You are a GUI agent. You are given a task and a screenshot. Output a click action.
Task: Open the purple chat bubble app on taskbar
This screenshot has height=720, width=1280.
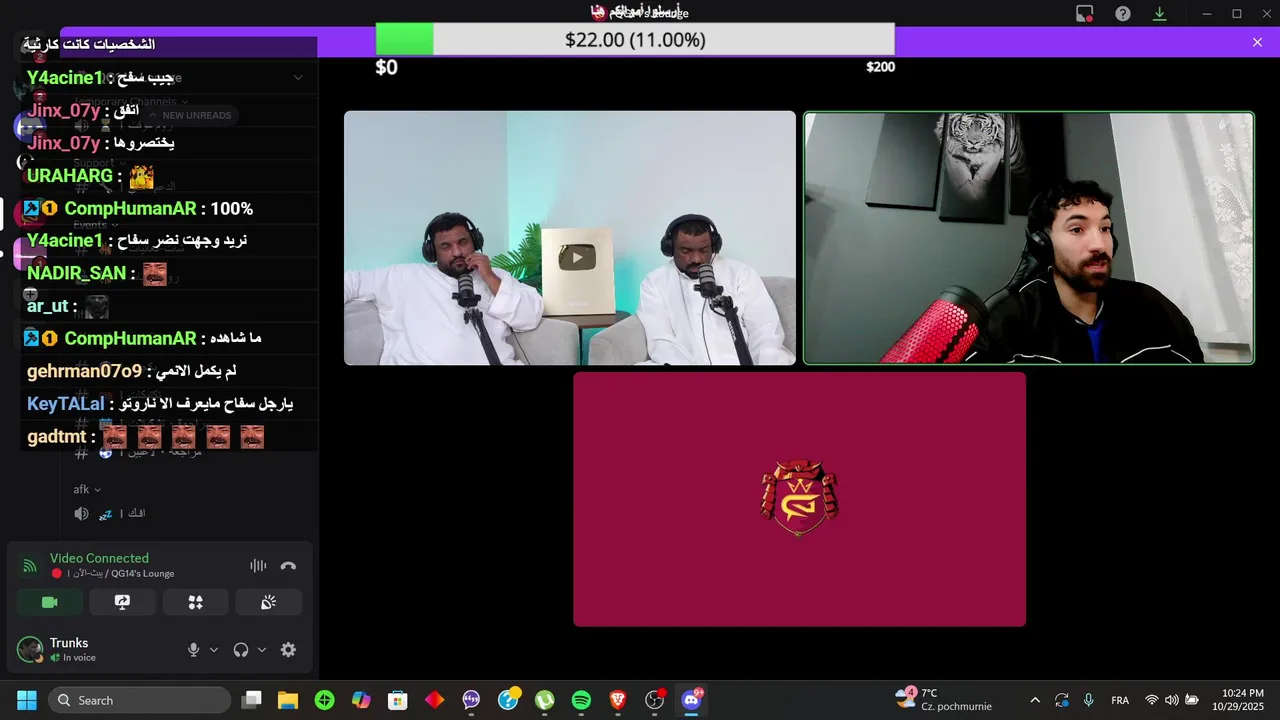pyautogui.click(x=471, y=700)
